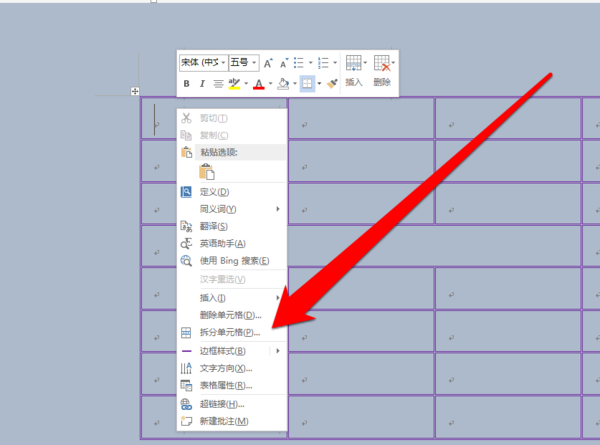Choose 翻译(S) from context menu
The image size is (600, 445).
(232, 226)
